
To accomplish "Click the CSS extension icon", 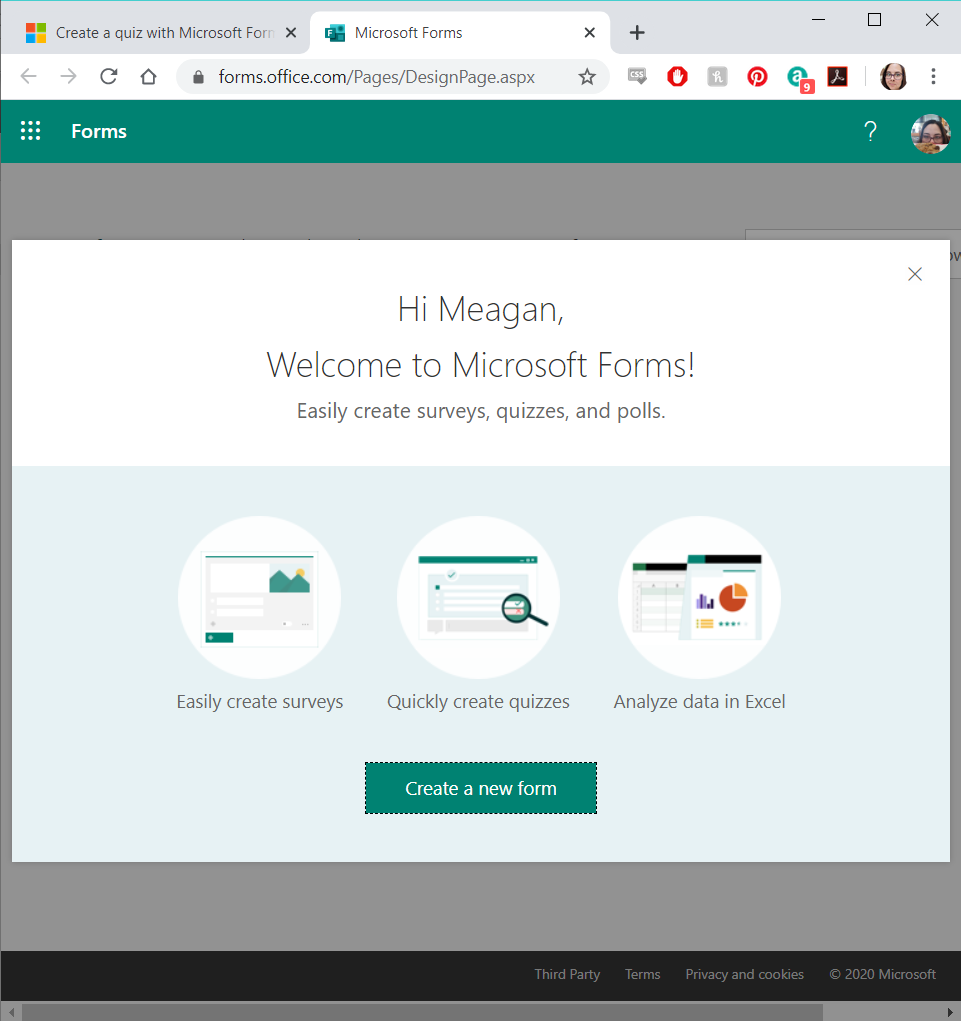I will (x=638, y=77).
